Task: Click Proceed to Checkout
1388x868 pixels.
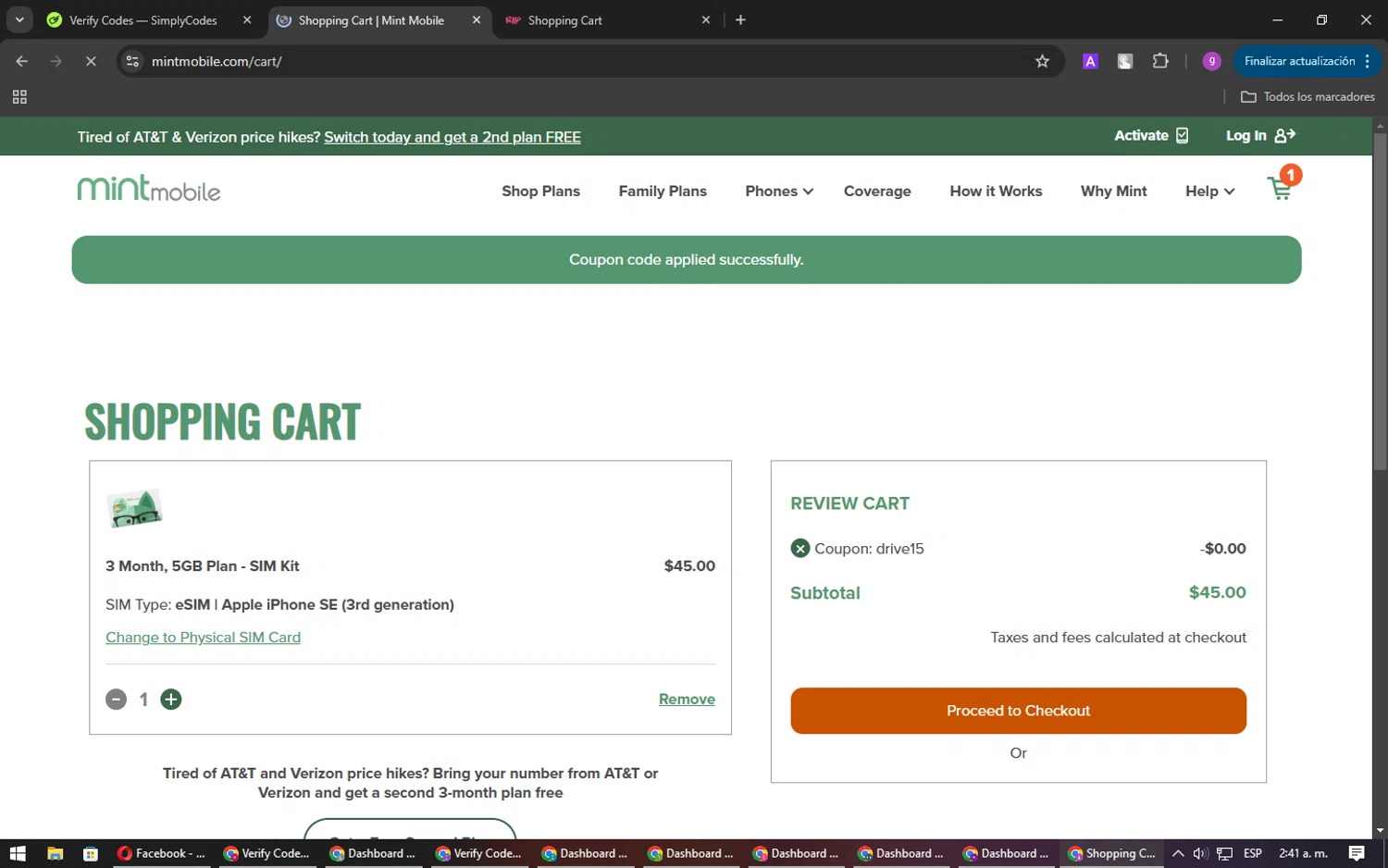Action: (x=1018, y=711)
